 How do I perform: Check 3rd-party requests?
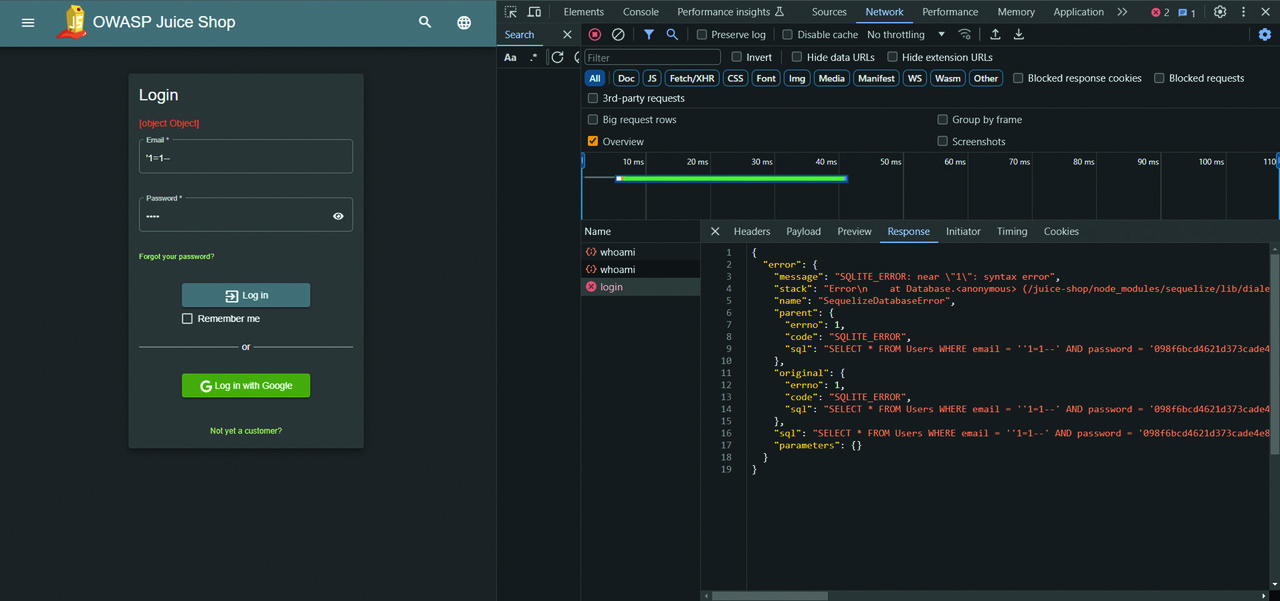pyautogui.click(x=593, y=98)
